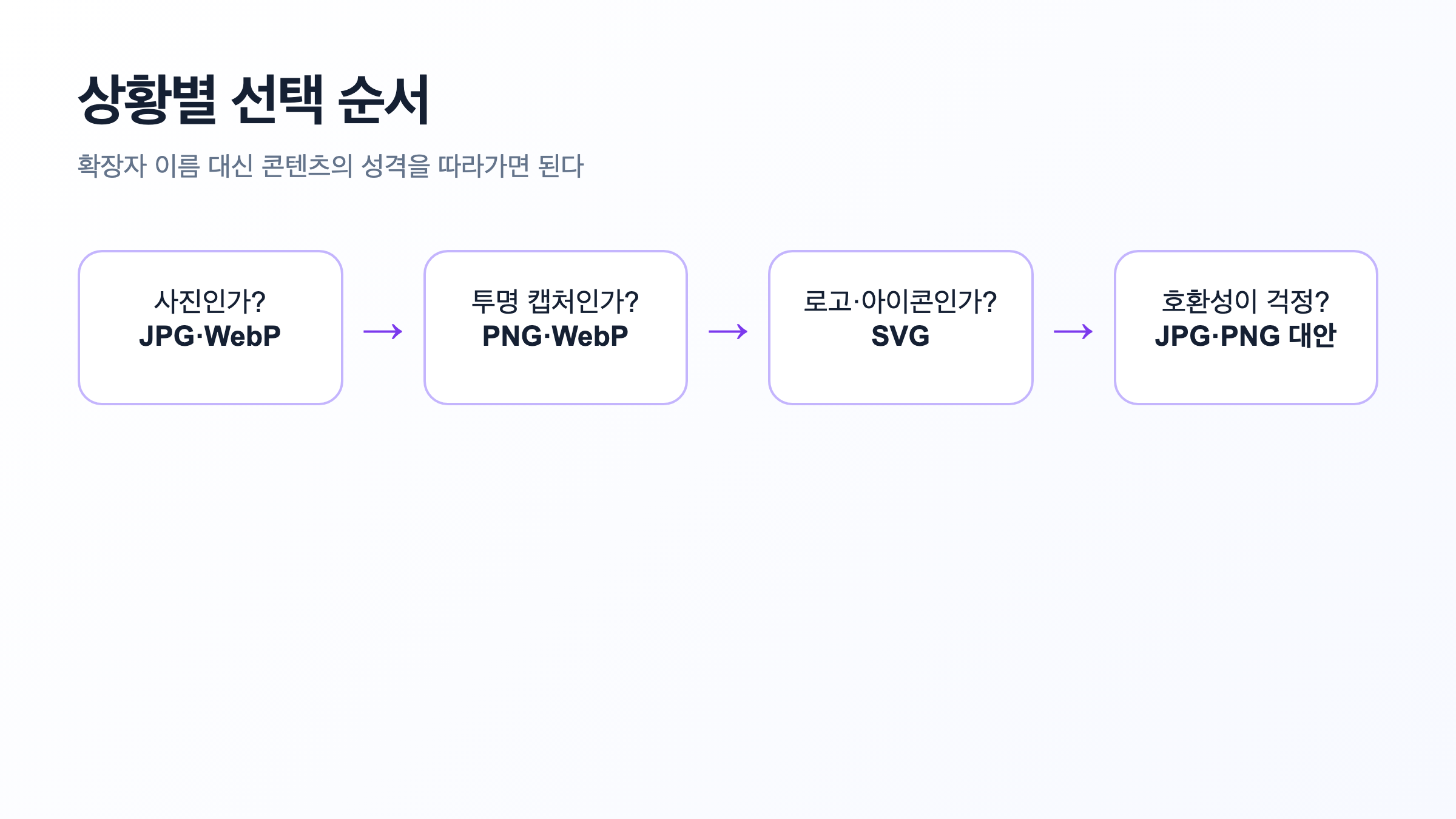
Task: Click the word 콘텐츠의 in the subtitle
Action: pyautogui.click(x=307, y=166)
